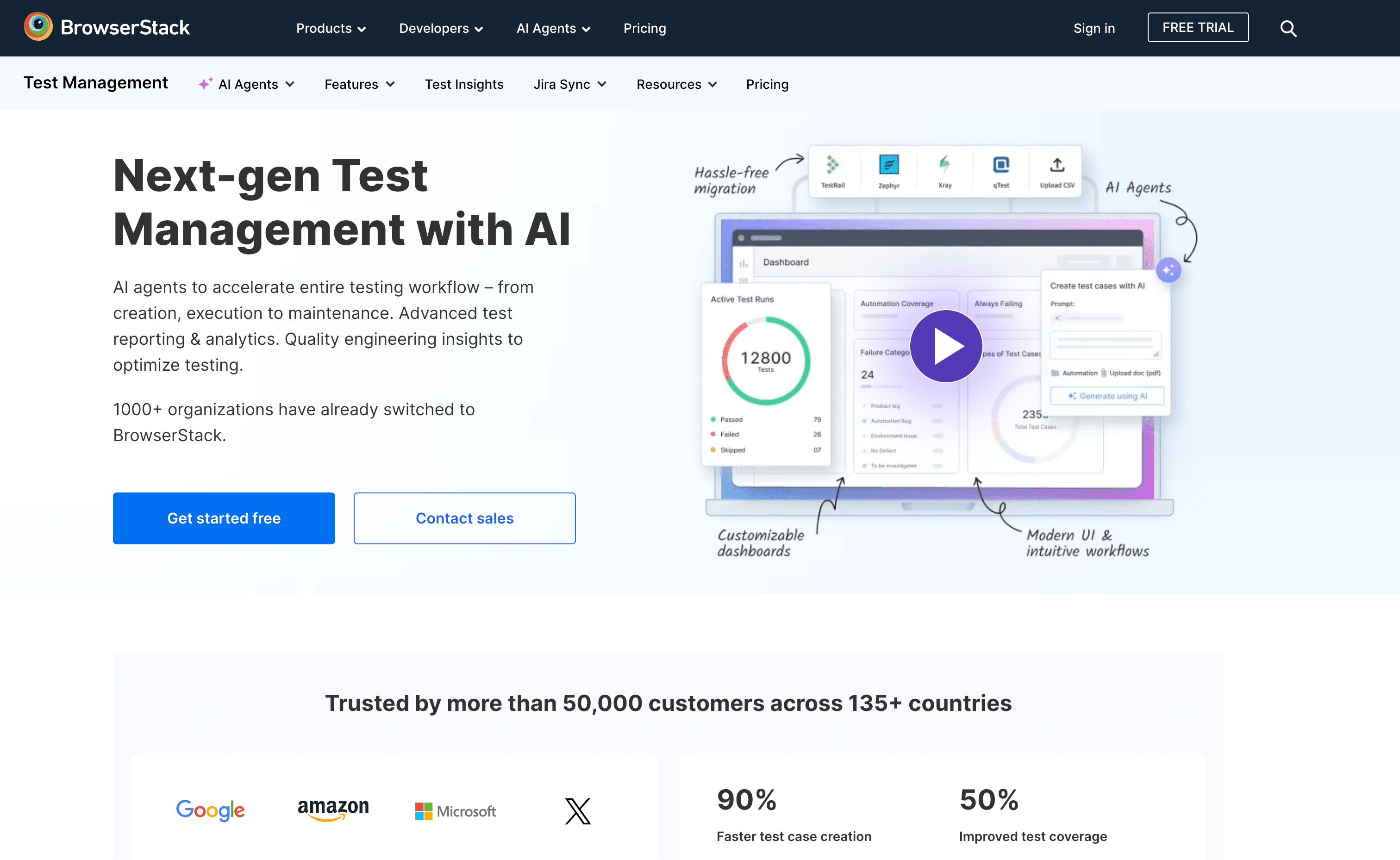Click the 'Trusted by more than 50,000 customers' heading
This screenshot has height=860, width=1400.
pos(668,703)
